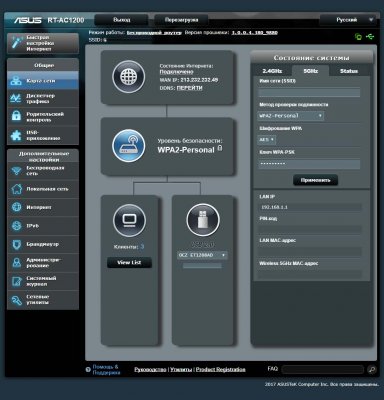Click the Apply (Применить) button
Viewport: 384px width, 400px height.
[315, 180]
